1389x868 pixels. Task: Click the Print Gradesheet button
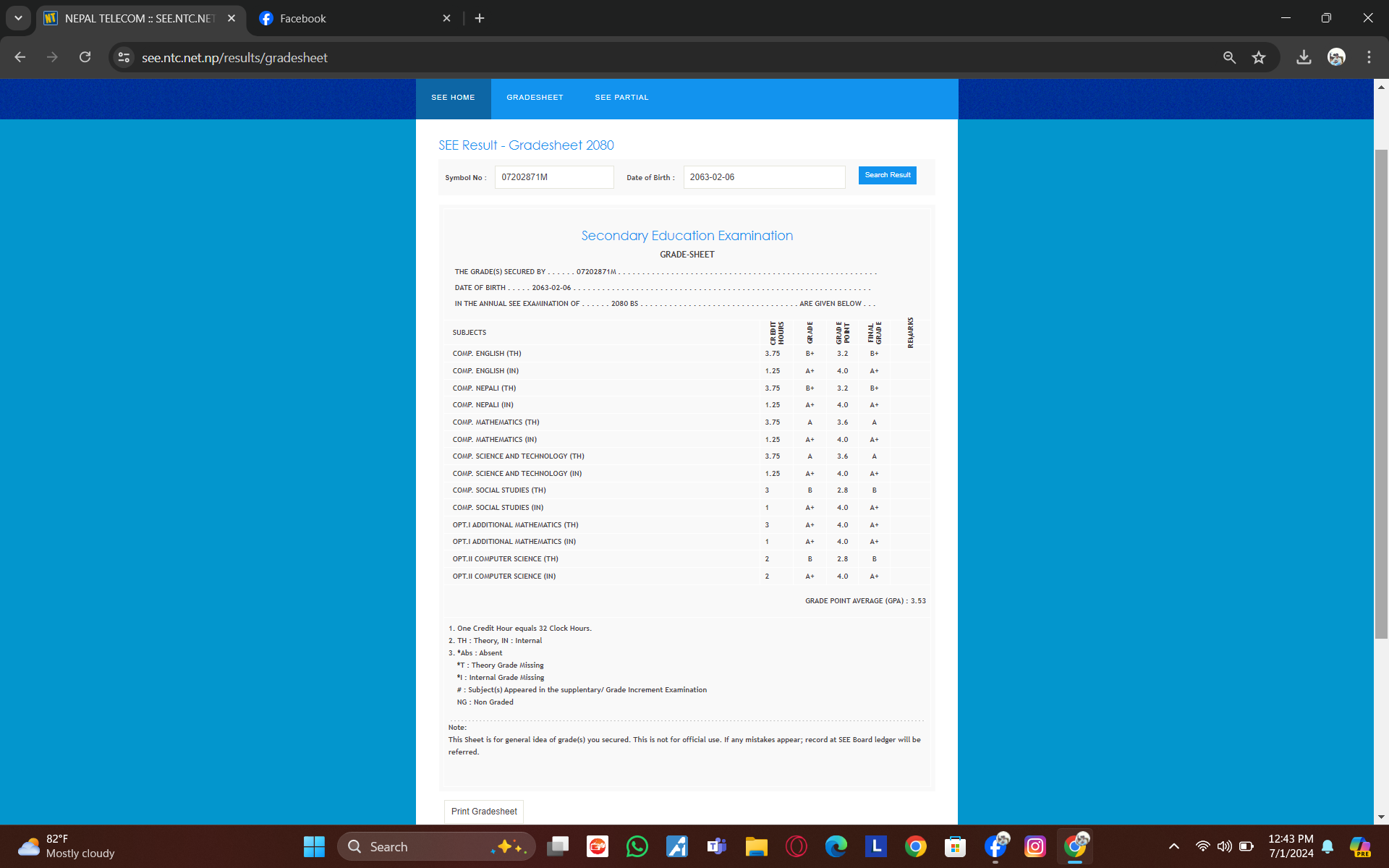[x=484, y=812]
